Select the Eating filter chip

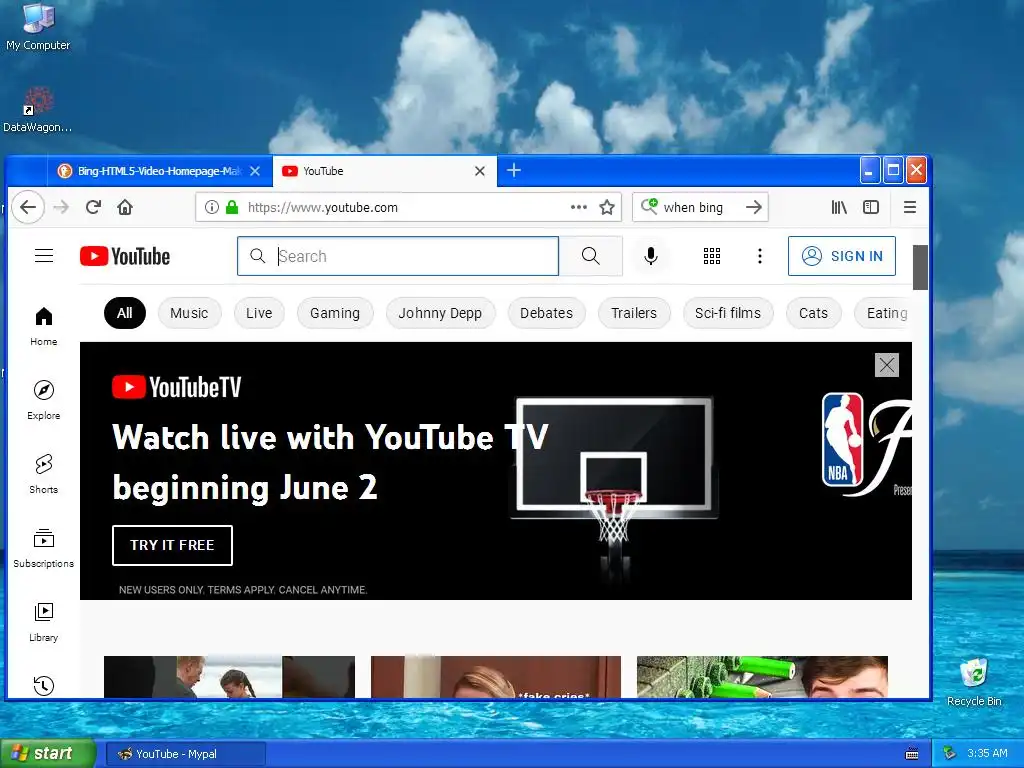(x=884, y=313)
